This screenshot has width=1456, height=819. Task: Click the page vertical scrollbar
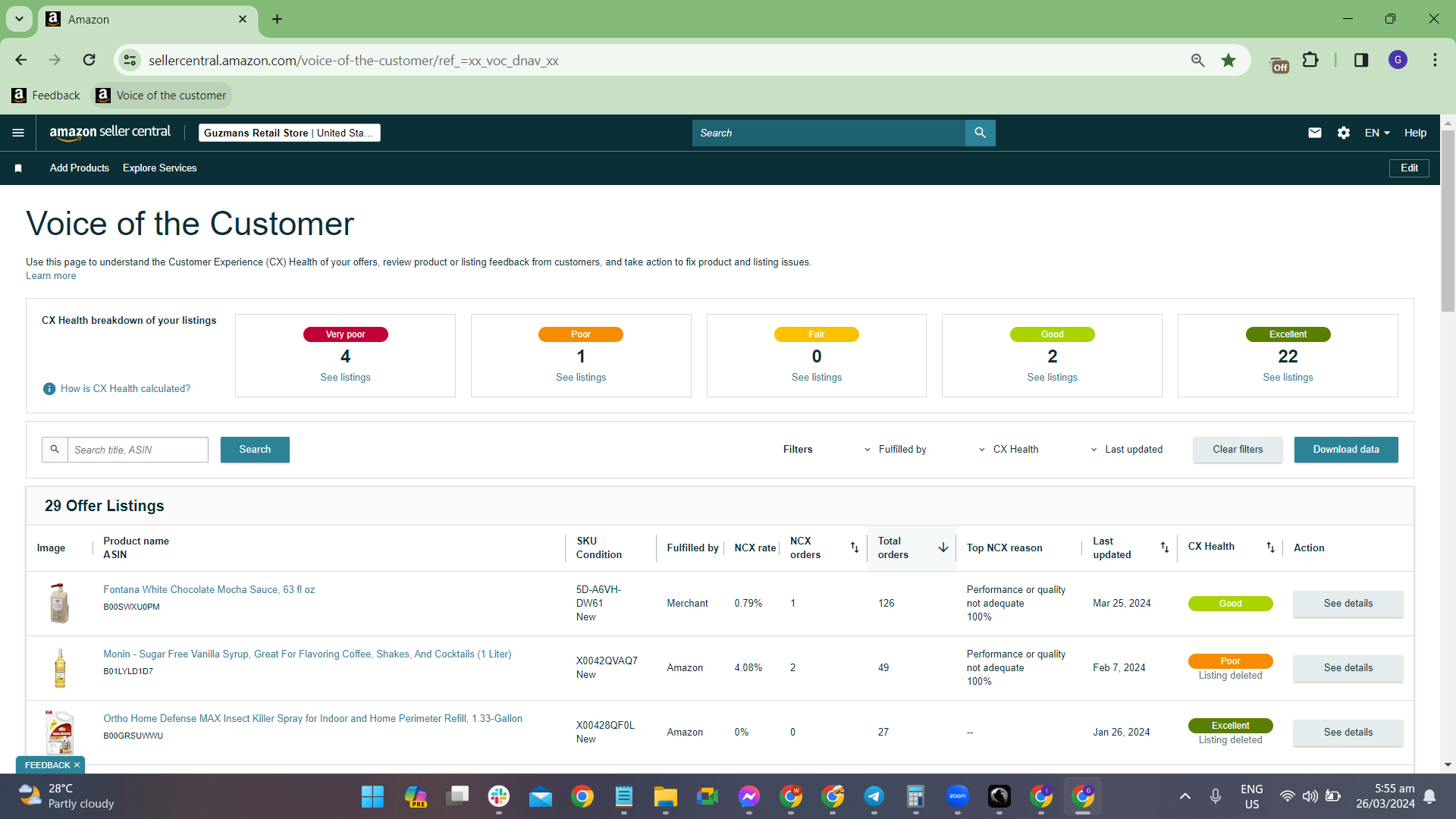(1448, 220)
